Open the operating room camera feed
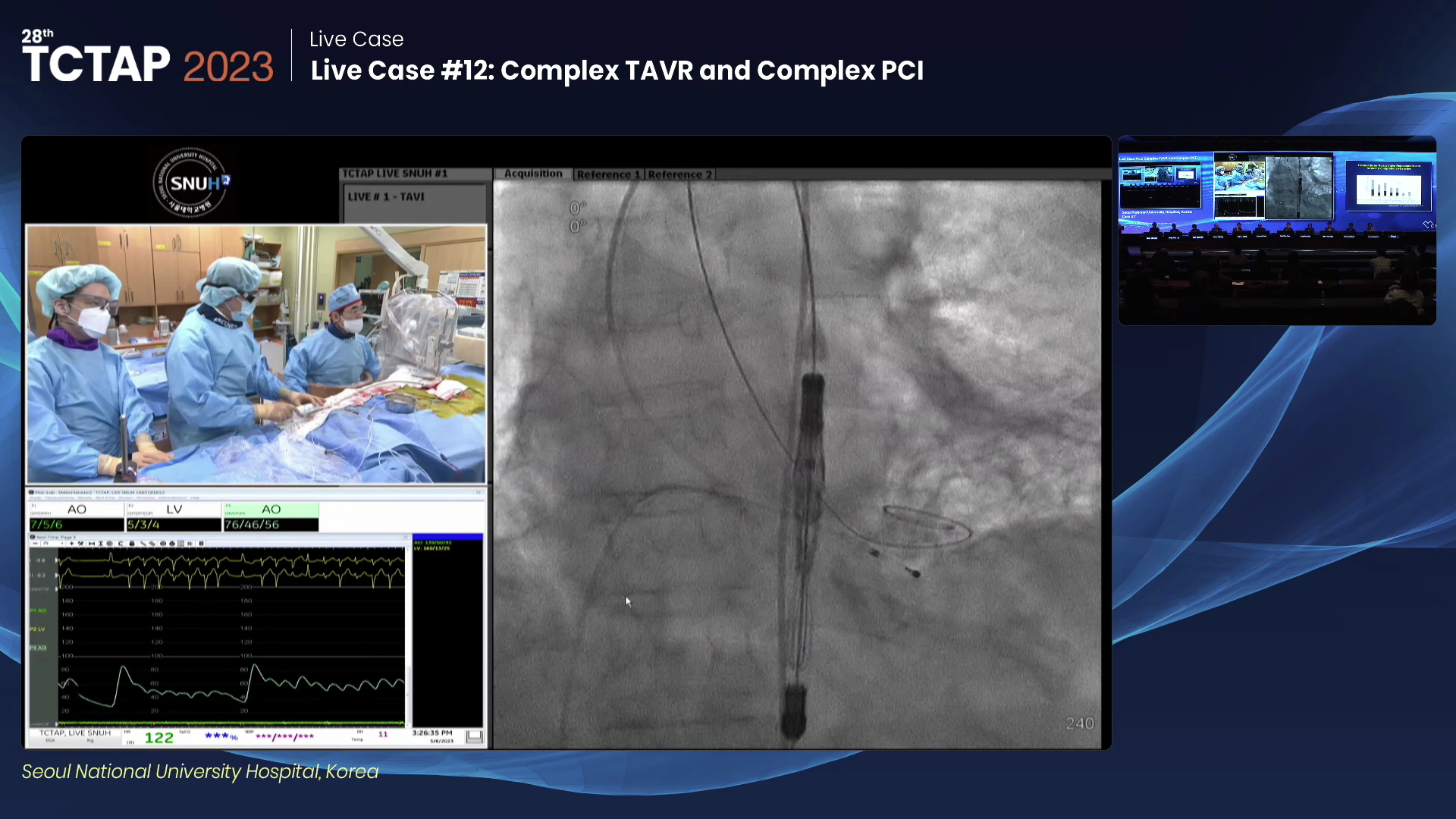Screen dimensions: 1456x819 [x=256, y=353]
